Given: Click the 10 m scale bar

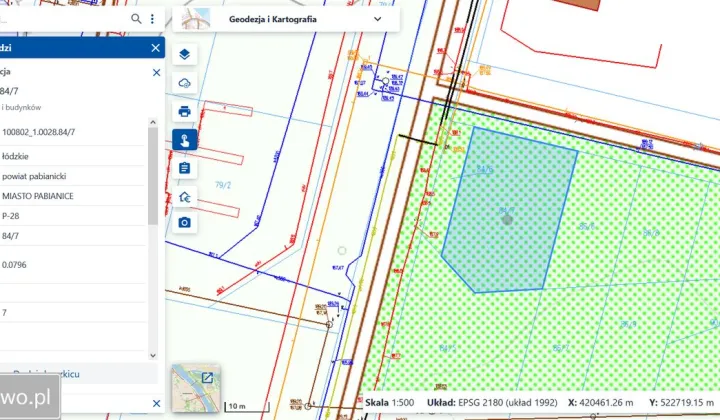Looking at the screenshot, I should (x=247, y=406).
